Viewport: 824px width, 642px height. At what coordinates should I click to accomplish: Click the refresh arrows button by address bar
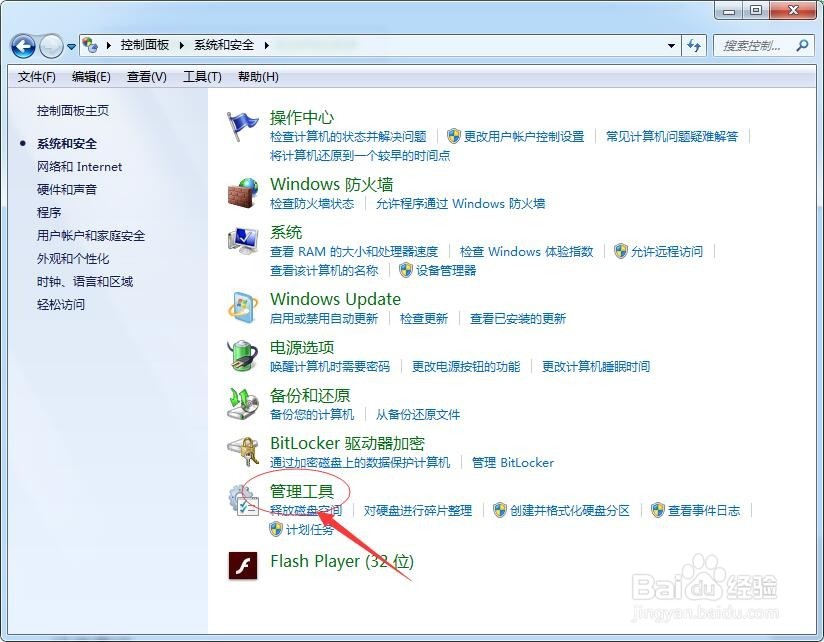695,46
